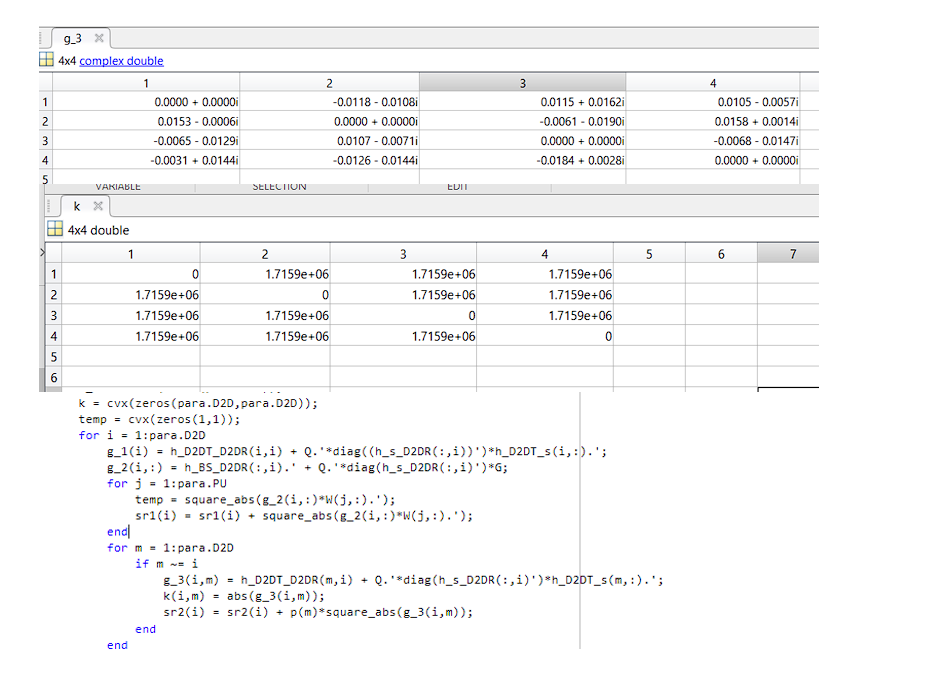Select row 2 header in g_3 table
This screenshot has width=925, height=674.
pyautogui.click(x=45, y=121)
